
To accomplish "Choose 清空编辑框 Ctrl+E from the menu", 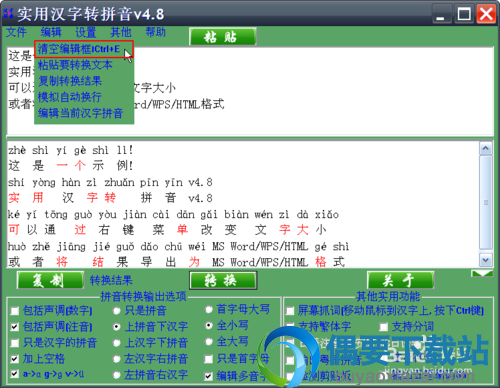I will tap(84, 49).
